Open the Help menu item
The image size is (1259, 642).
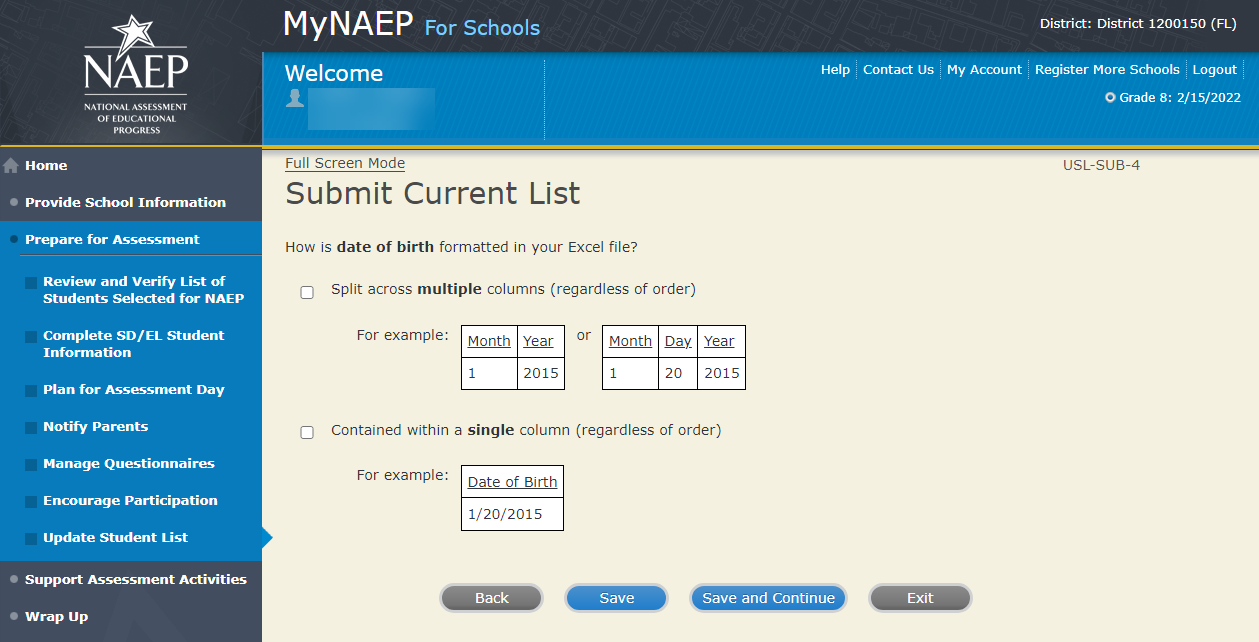[x=835, y=70]
